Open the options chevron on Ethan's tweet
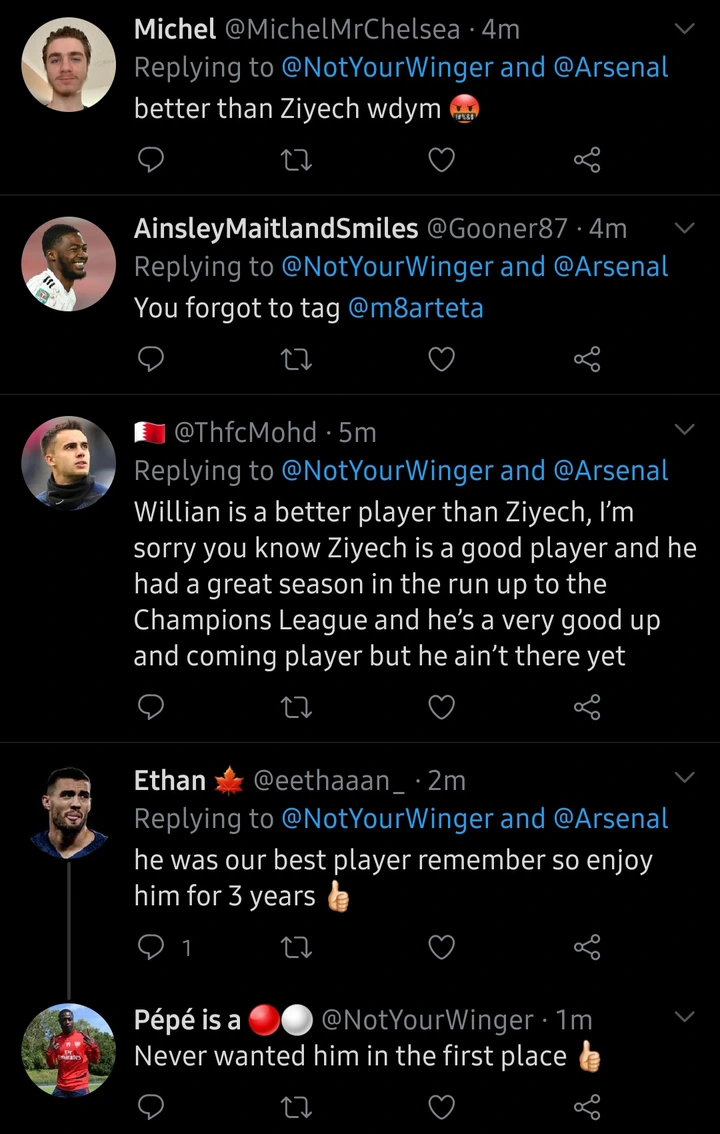 (685, 777)
